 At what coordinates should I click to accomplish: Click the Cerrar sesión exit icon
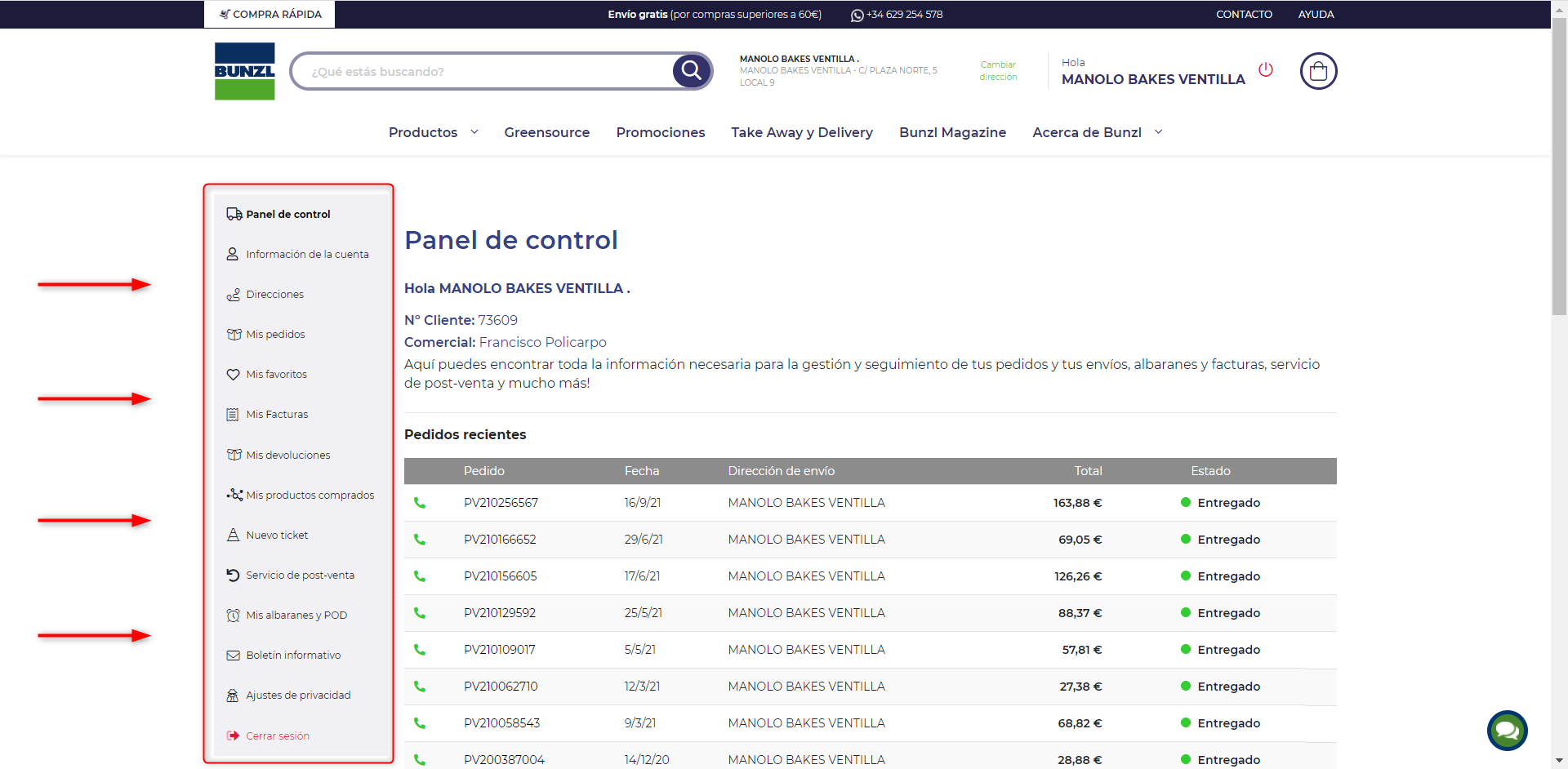point(233,736)
